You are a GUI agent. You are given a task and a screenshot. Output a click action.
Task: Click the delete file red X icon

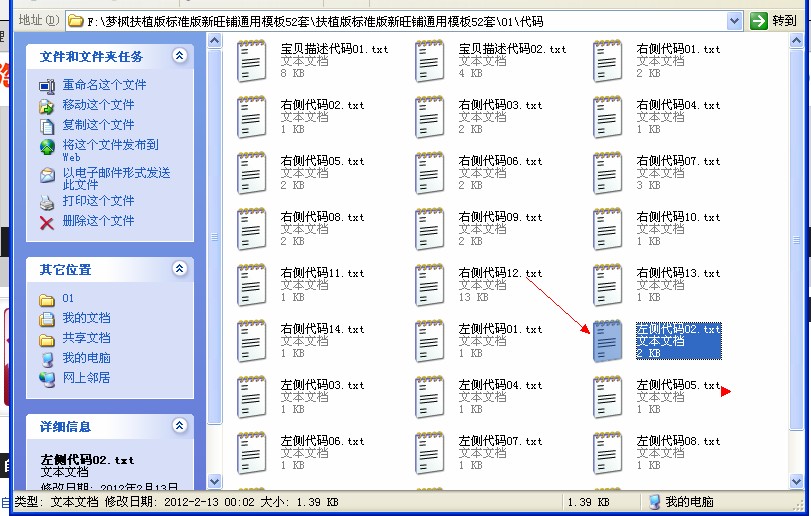47,223
